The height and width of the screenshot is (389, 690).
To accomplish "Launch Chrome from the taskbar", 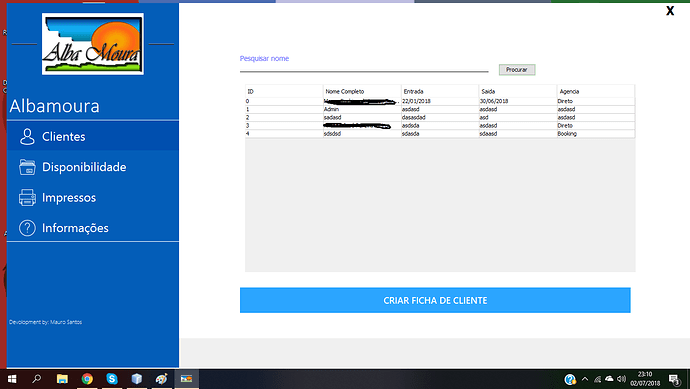I will [x=87, y=379].
